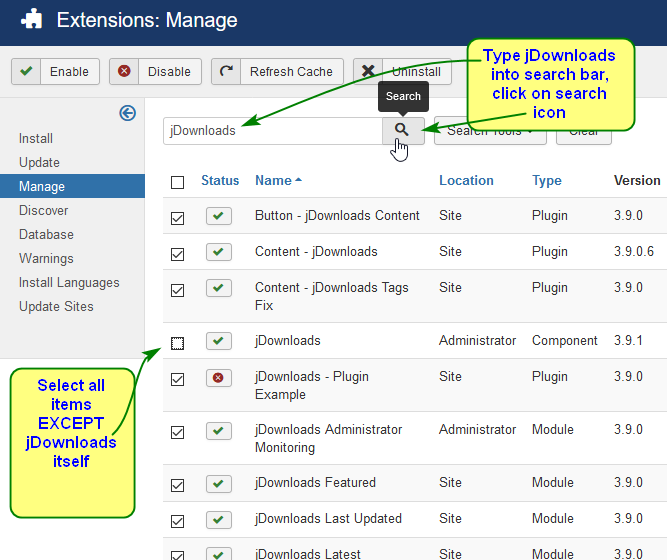667x560 pixels.
Task: Toggle status icon of jDownloads Featured
Action: 219,484
